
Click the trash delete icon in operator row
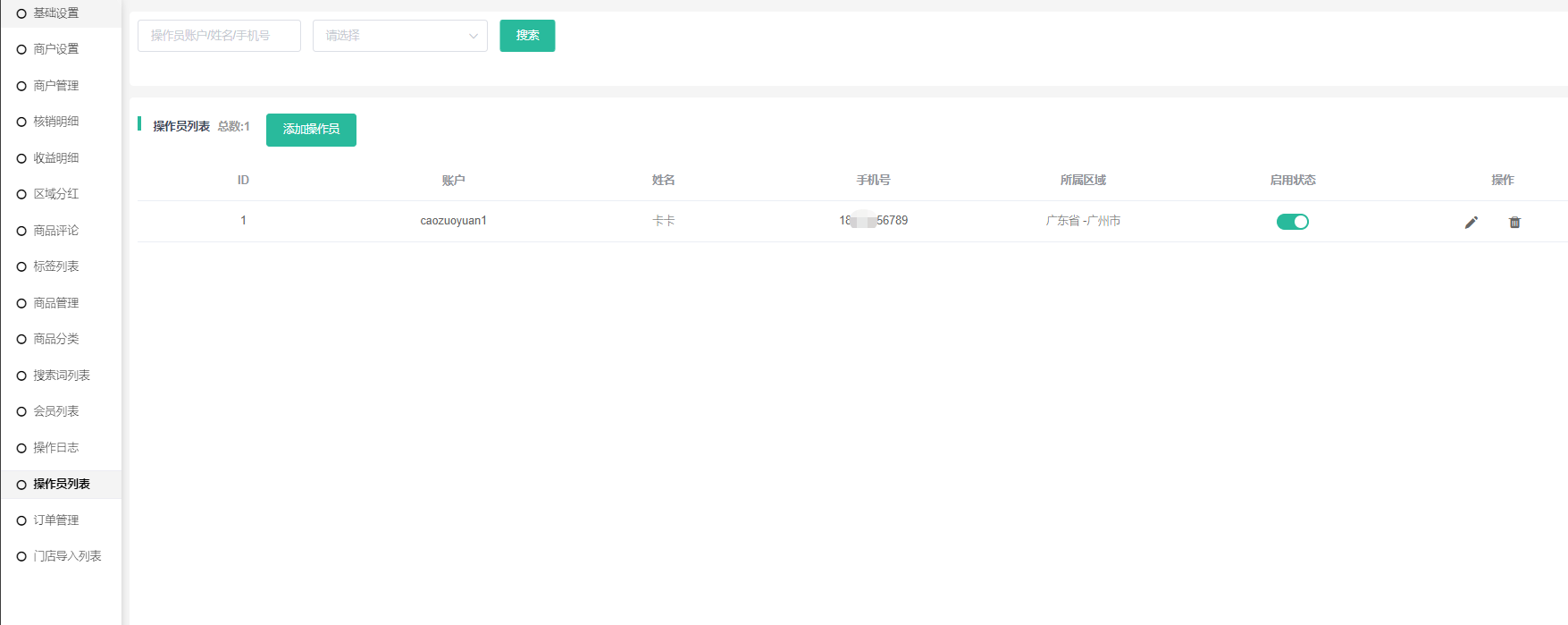pyautogui.click(x=1514, y=222)
